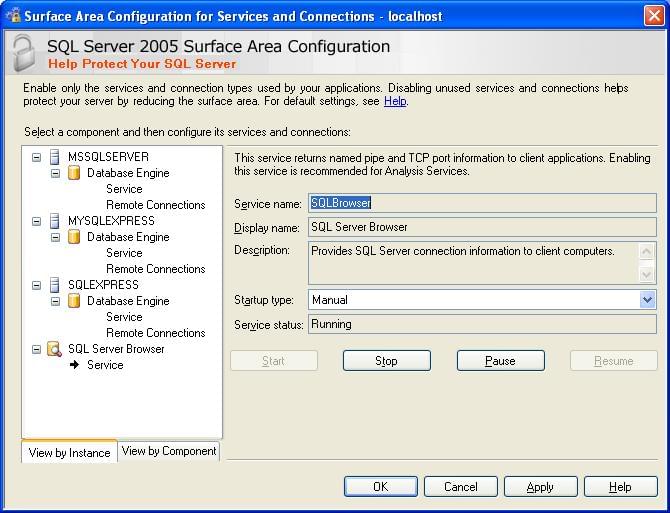Click the Service status field Running
670x513 pixels.
coord(482,324)
